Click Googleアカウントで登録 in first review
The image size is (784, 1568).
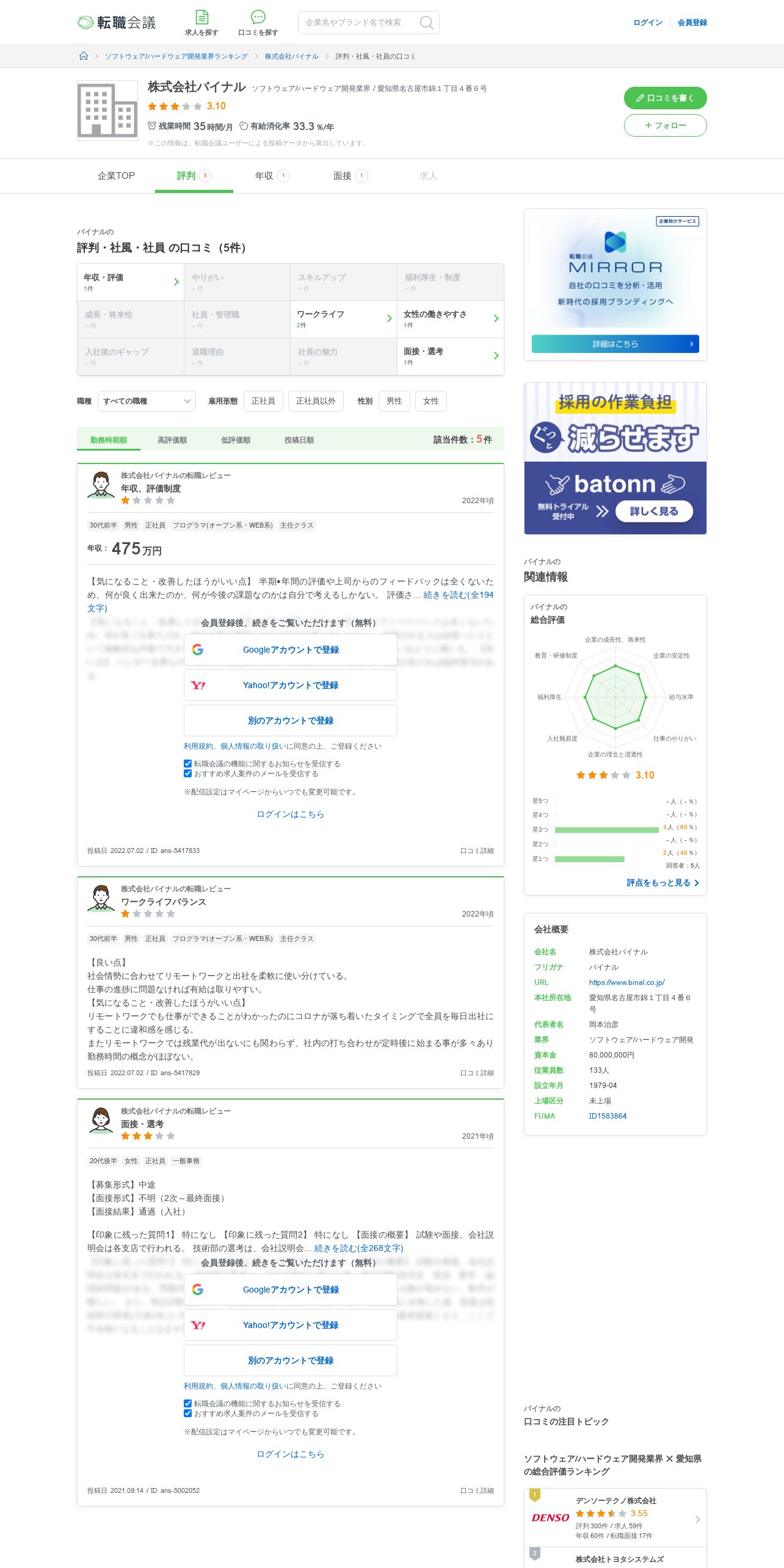(291, 650)
